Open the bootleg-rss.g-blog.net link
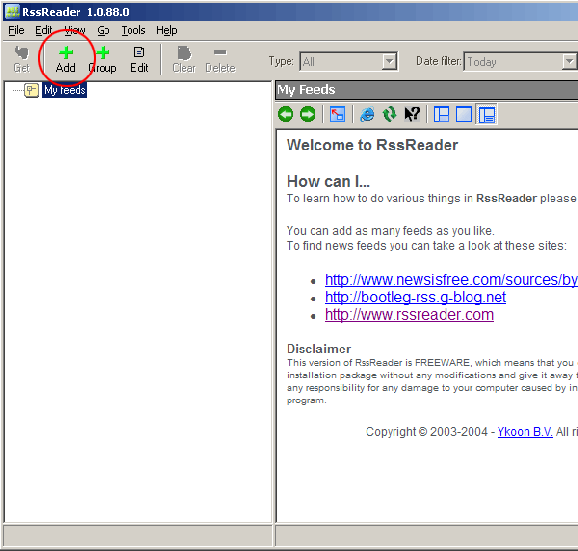Image resolution: width=578 pixels, height=551 pixels. click(x=415, y=297)
